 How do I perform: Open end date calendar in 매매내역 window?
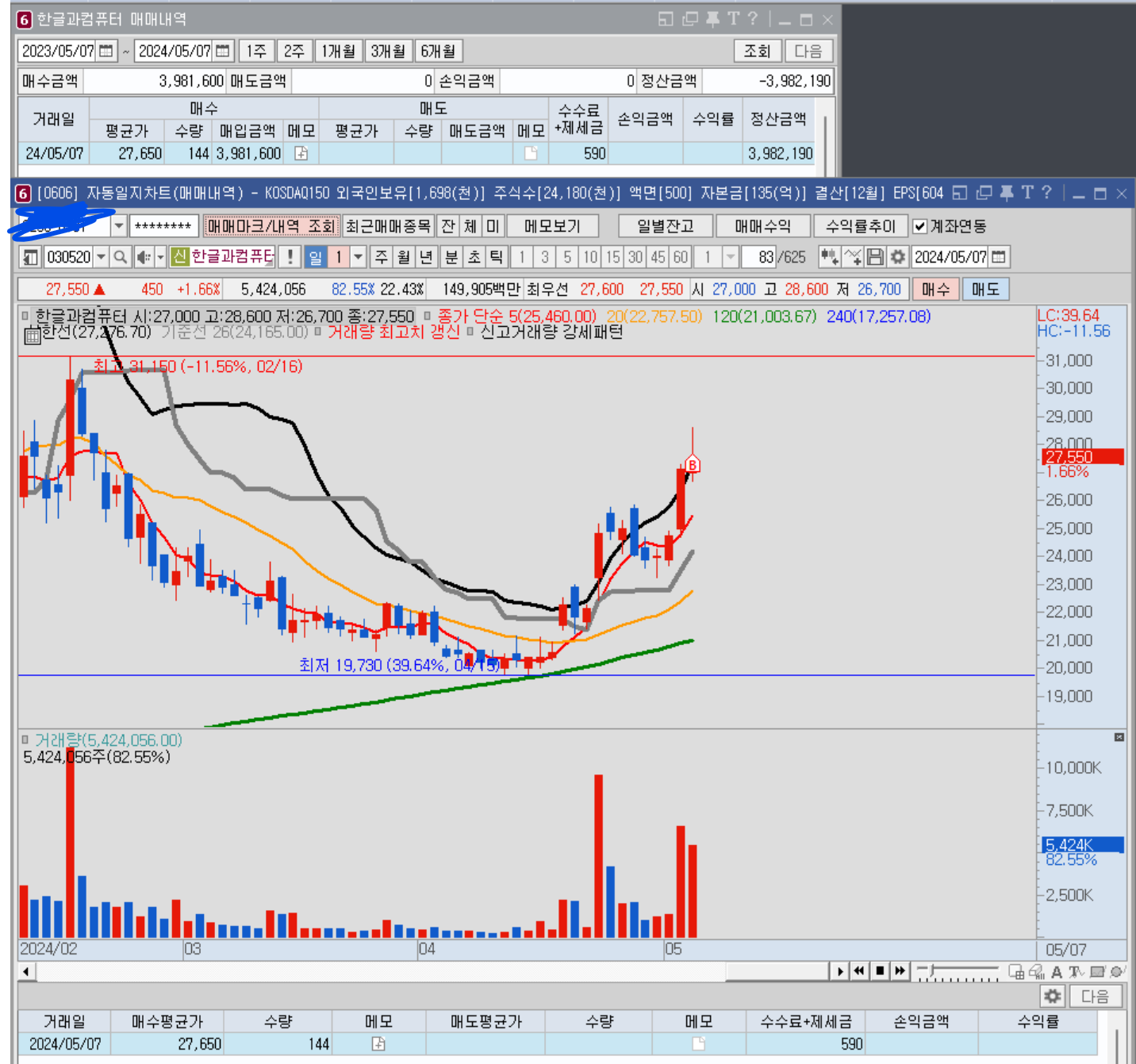point(223,51)
